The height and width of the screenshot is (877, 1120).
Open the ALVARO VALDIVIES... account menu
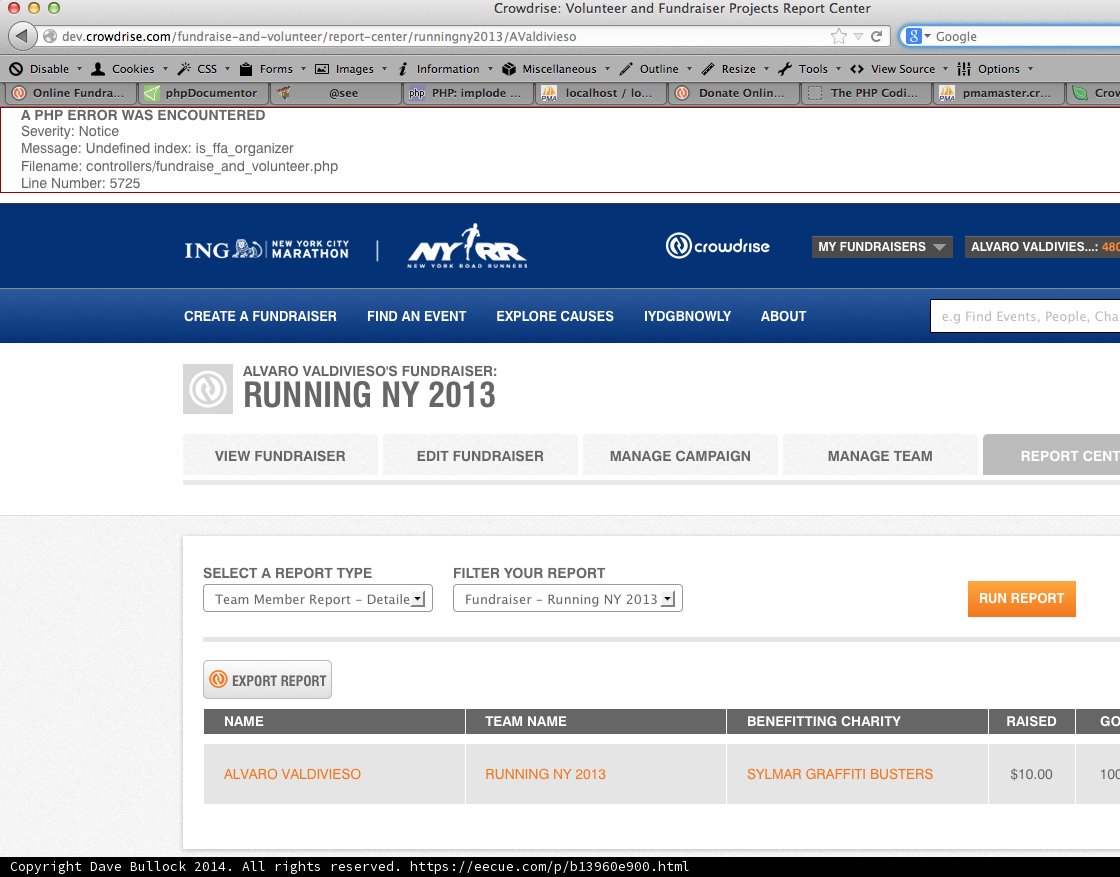(1042, 246)
